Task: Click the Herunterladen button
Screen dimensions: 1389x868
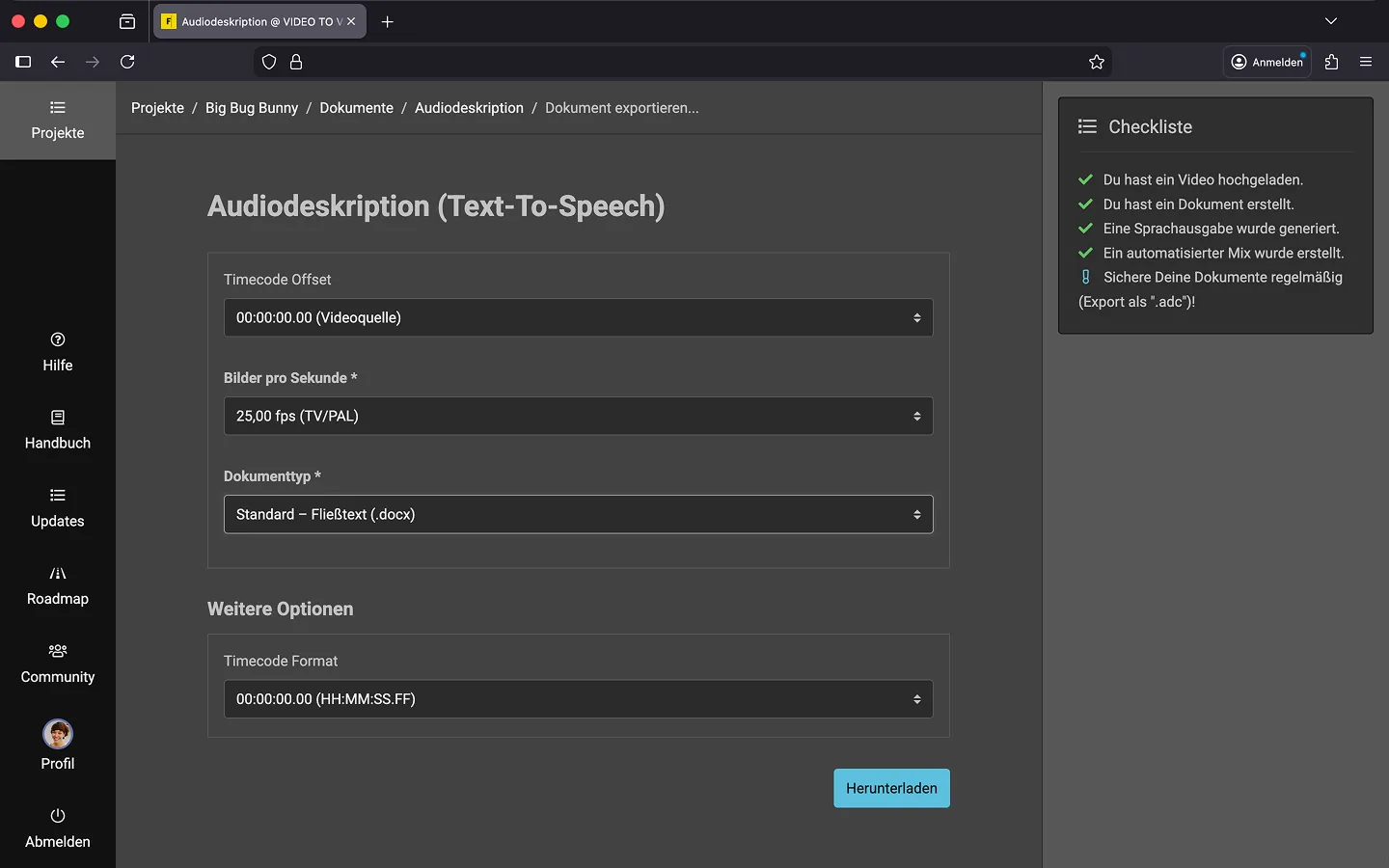Action: 890,788
